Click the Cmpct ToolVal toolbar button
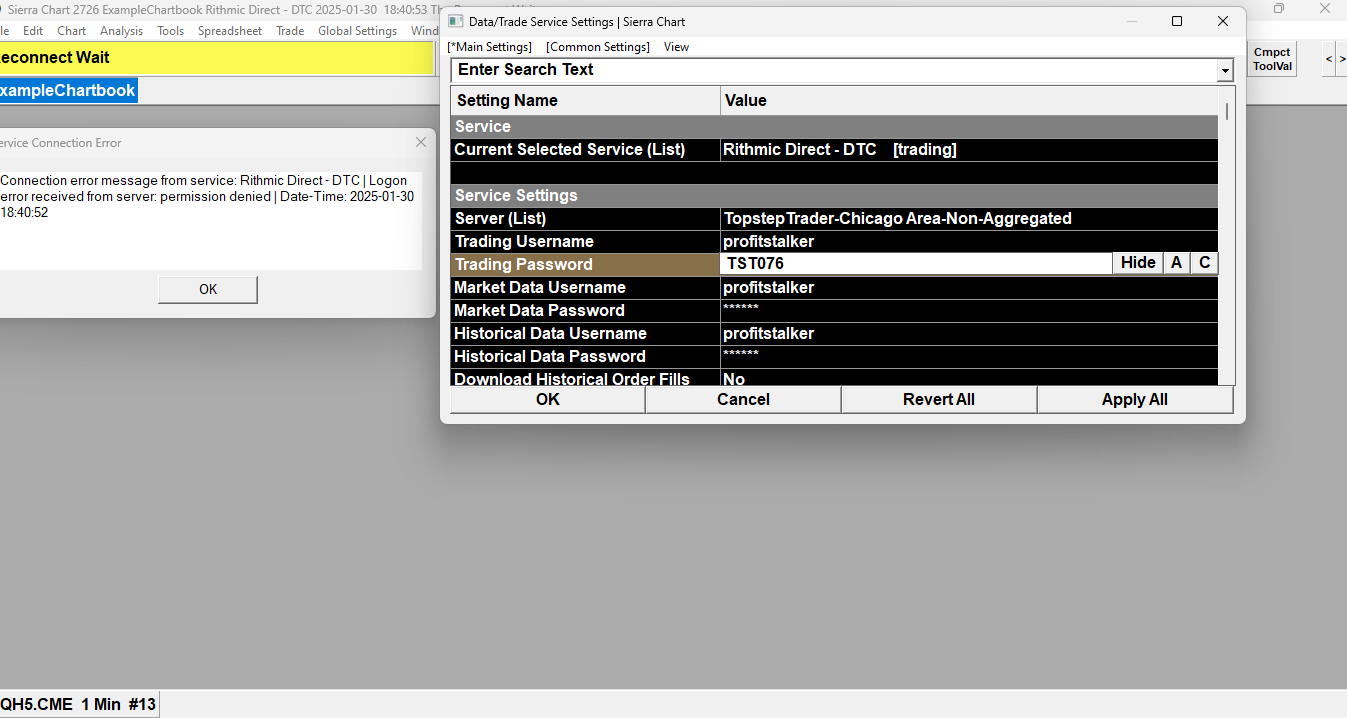Image resolution: width=1347 pixels, height=718 pixels. [x=1272, y=59]
